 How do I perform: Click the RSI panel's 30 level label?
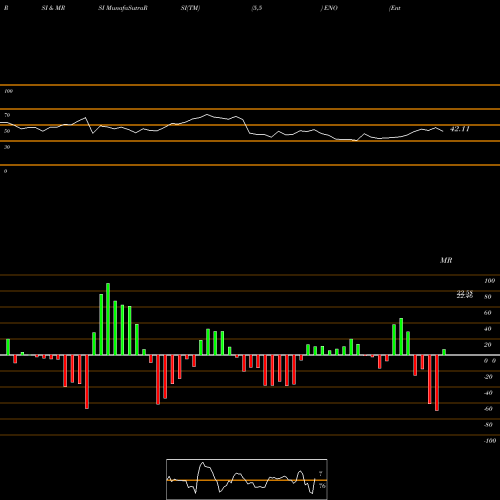(x=7, y=147)
